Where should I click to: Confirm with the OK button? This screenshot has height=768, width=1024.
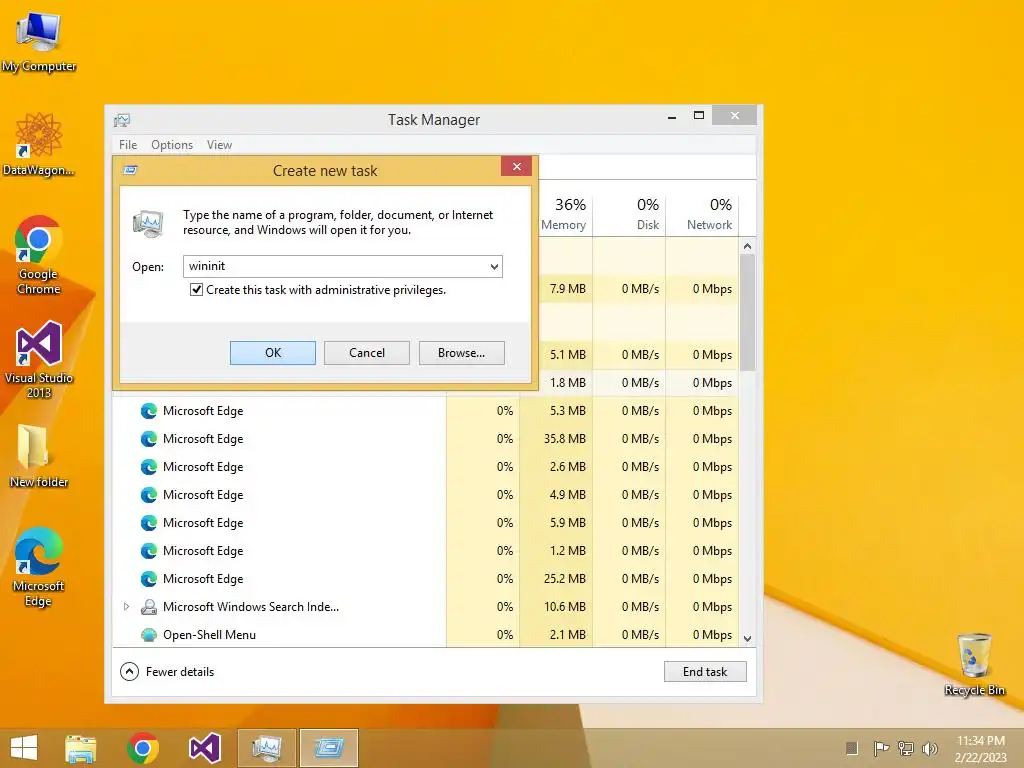[273, 353]
